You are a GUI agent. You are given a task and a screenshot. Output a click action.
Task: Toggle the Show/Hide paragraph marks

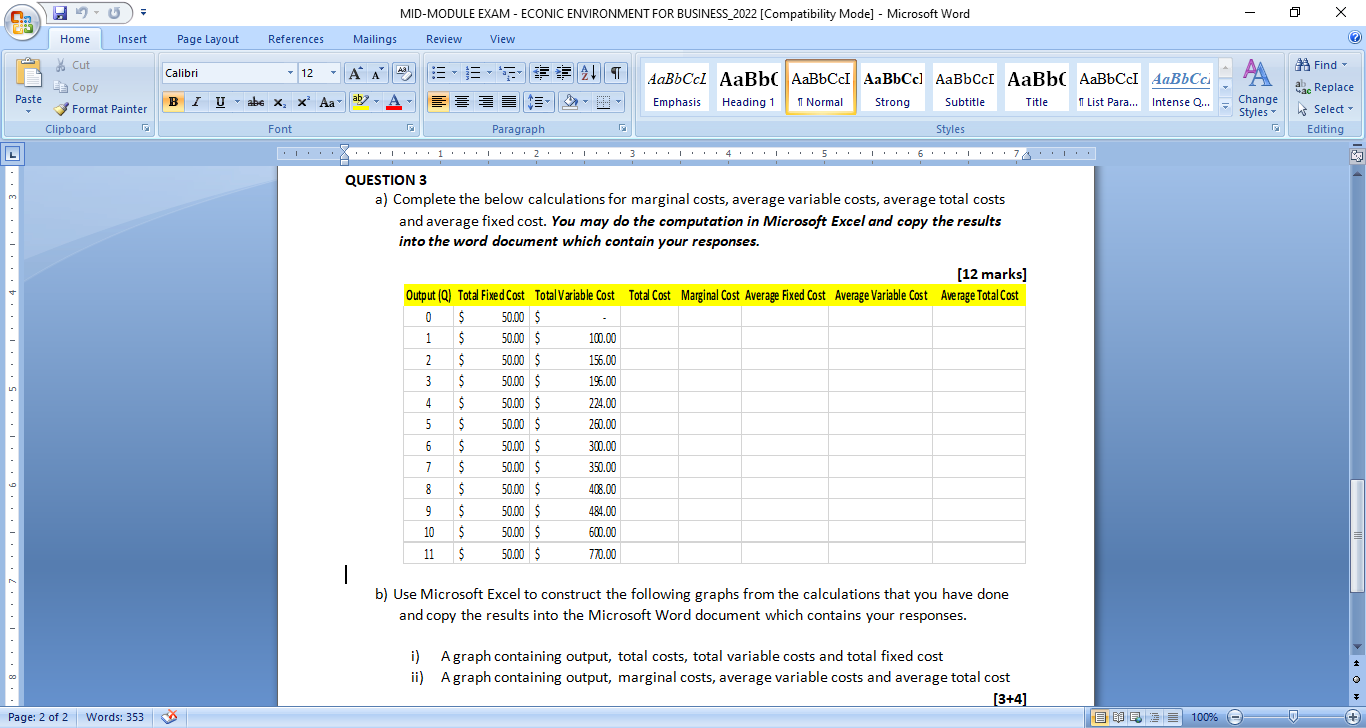pyautogui.click(x=616, y=72)
